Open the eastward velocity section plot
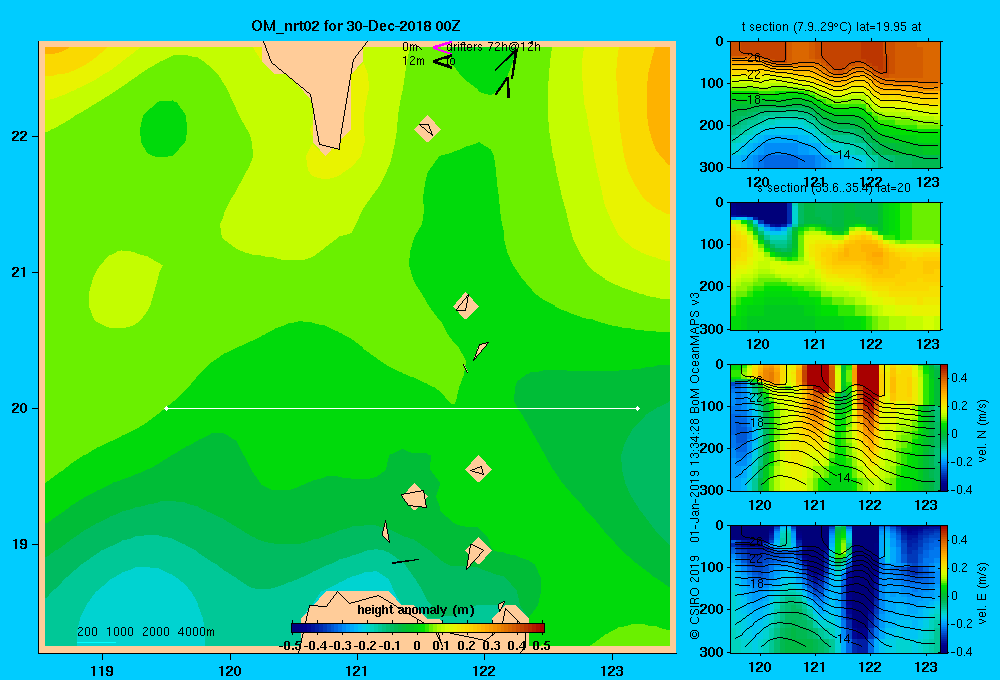 (x=835, y=589)
